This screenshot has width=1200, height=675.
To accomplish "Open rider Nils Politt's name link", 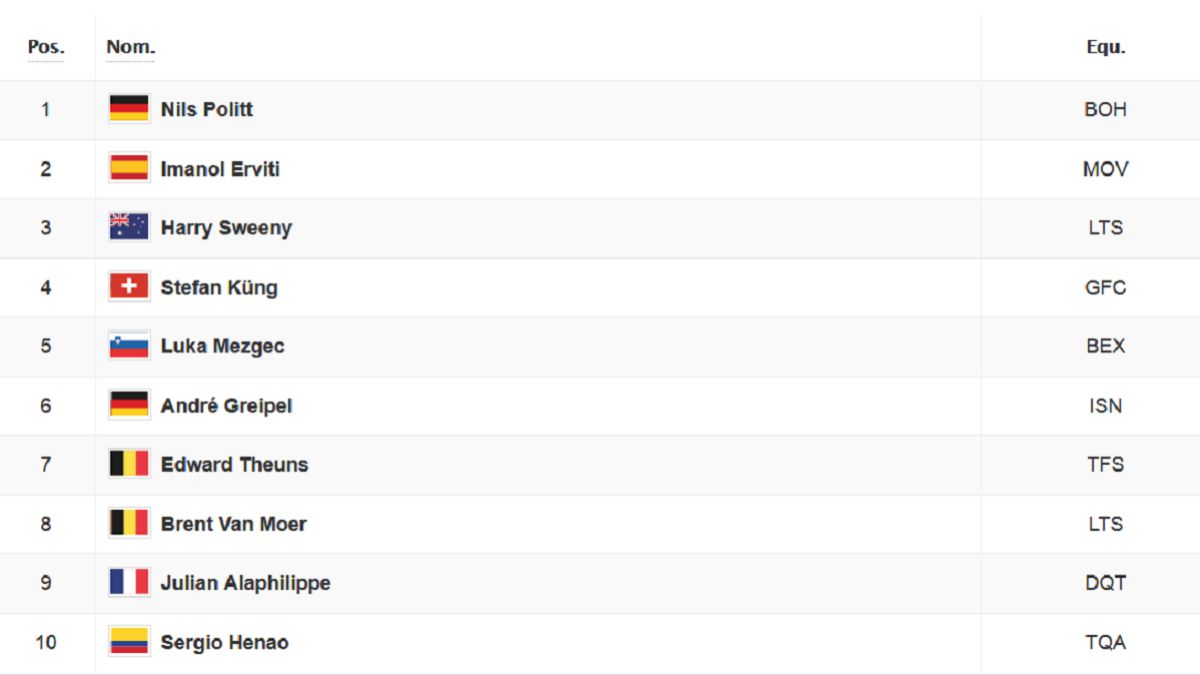I will pos(207,109).
